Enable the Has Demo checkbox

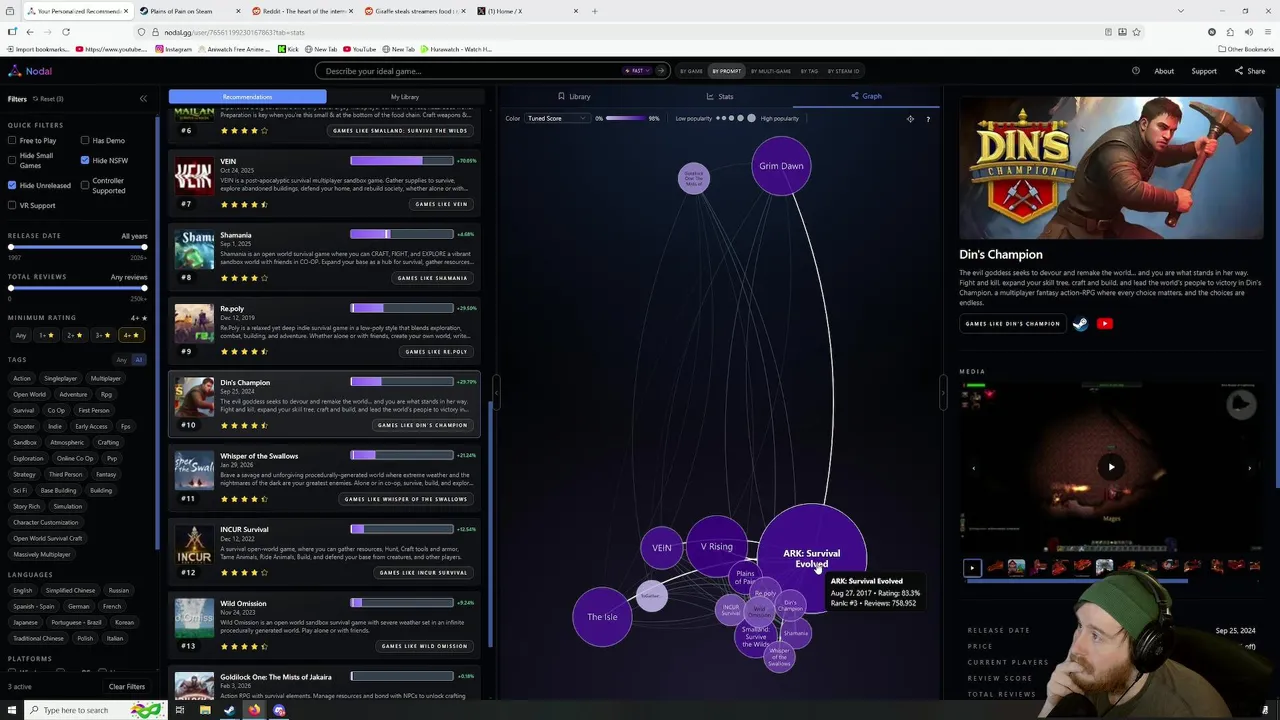point(85,141)
